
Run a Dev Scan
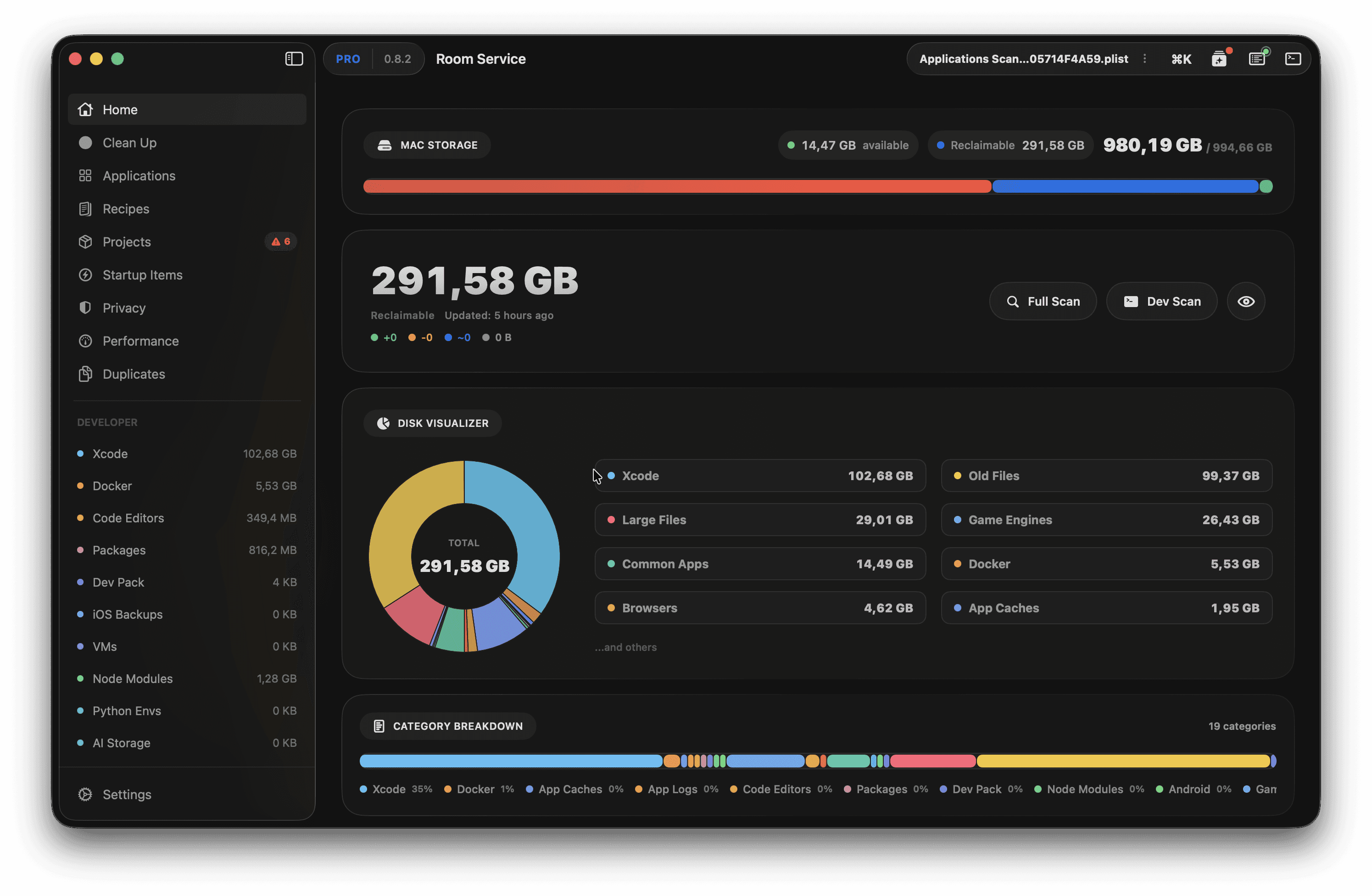(x=1161, y=301)
